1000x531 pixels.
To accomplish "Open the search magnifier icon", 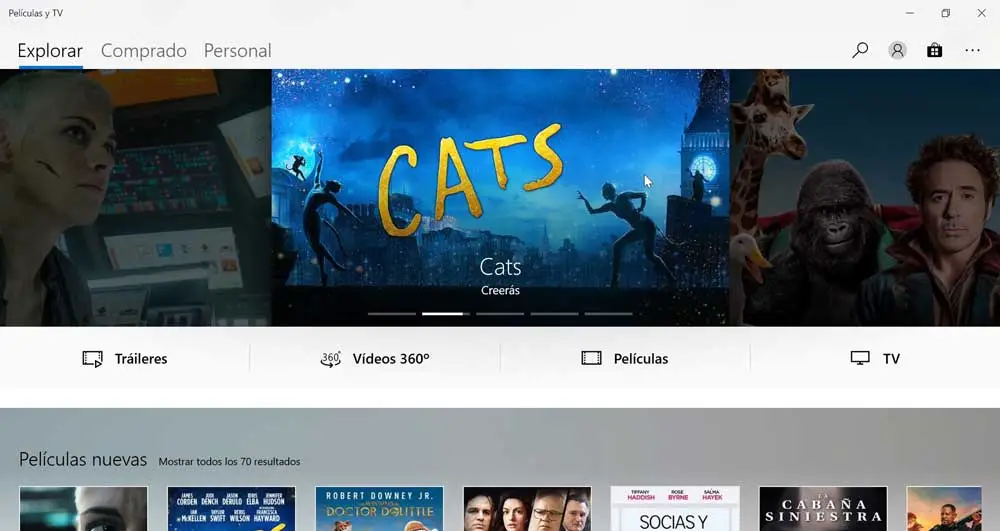I will click(860, 50).
